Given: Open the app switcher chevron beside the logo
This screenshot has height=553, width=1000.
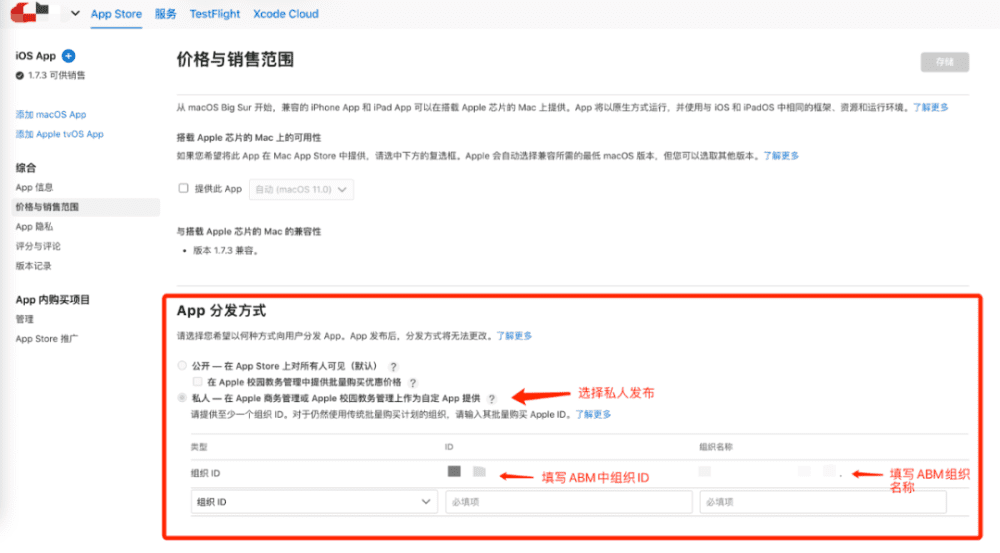Looking at the screenshot, I should (75, 13).
